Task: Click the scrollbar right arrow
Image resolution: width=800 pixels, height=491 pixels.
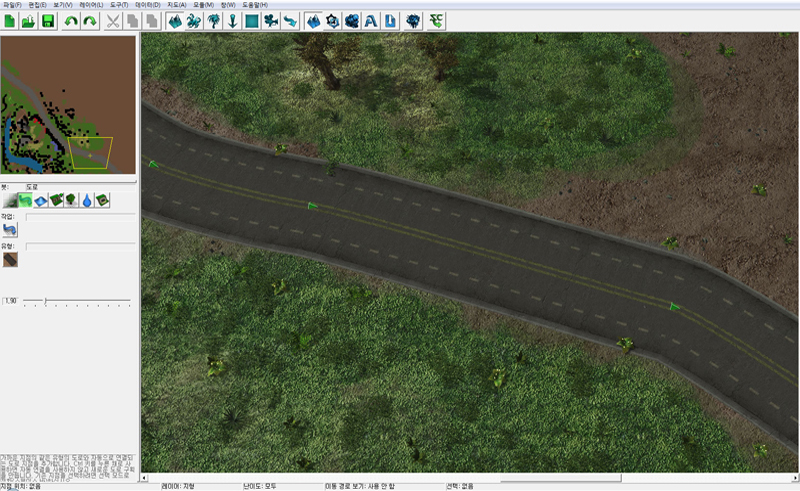Action: (x=795, y=478)
